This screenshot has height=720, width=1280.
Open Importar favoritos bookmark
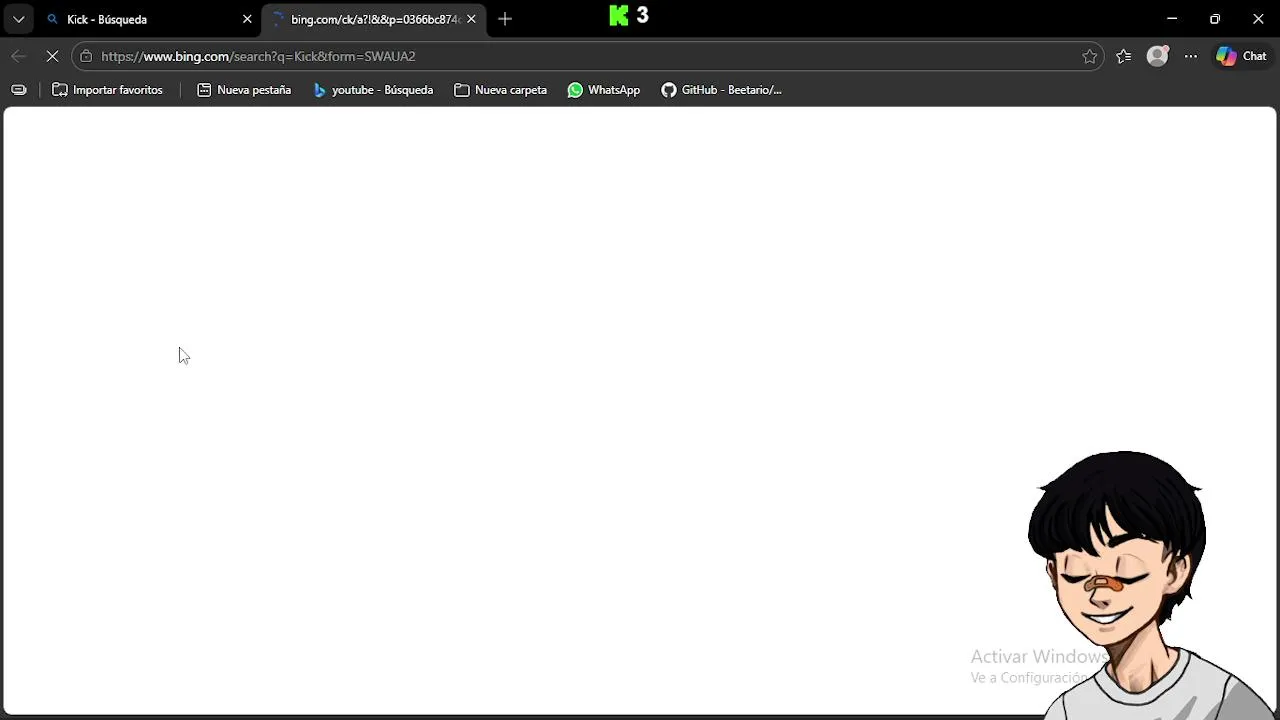click(107, 90)
